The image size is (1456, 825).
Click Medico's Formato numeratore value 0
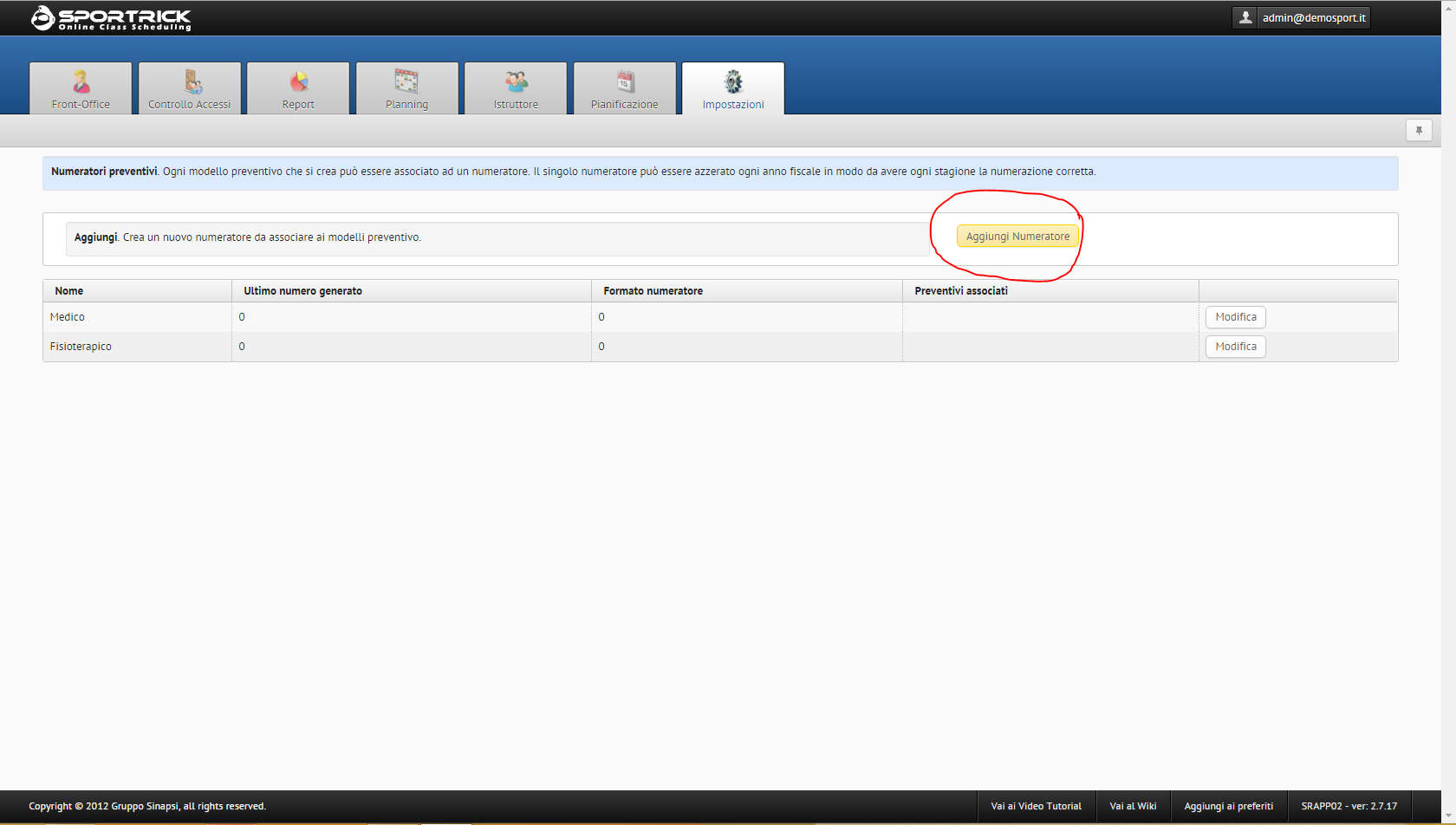point(601,317)
